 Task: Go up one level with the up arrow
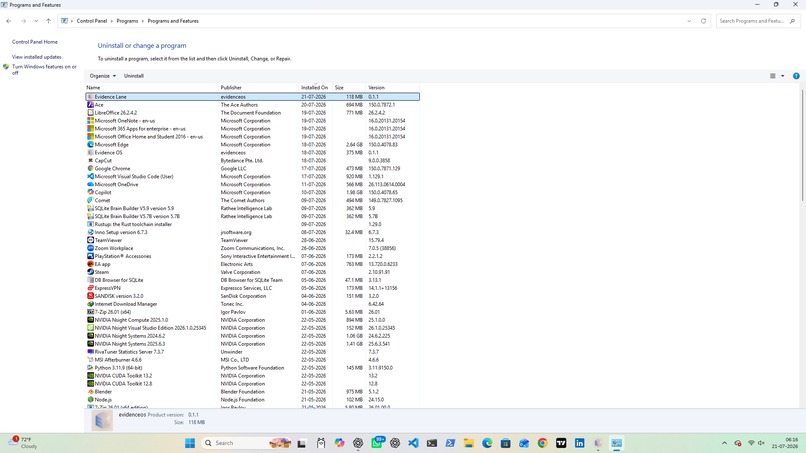(48, 21)
